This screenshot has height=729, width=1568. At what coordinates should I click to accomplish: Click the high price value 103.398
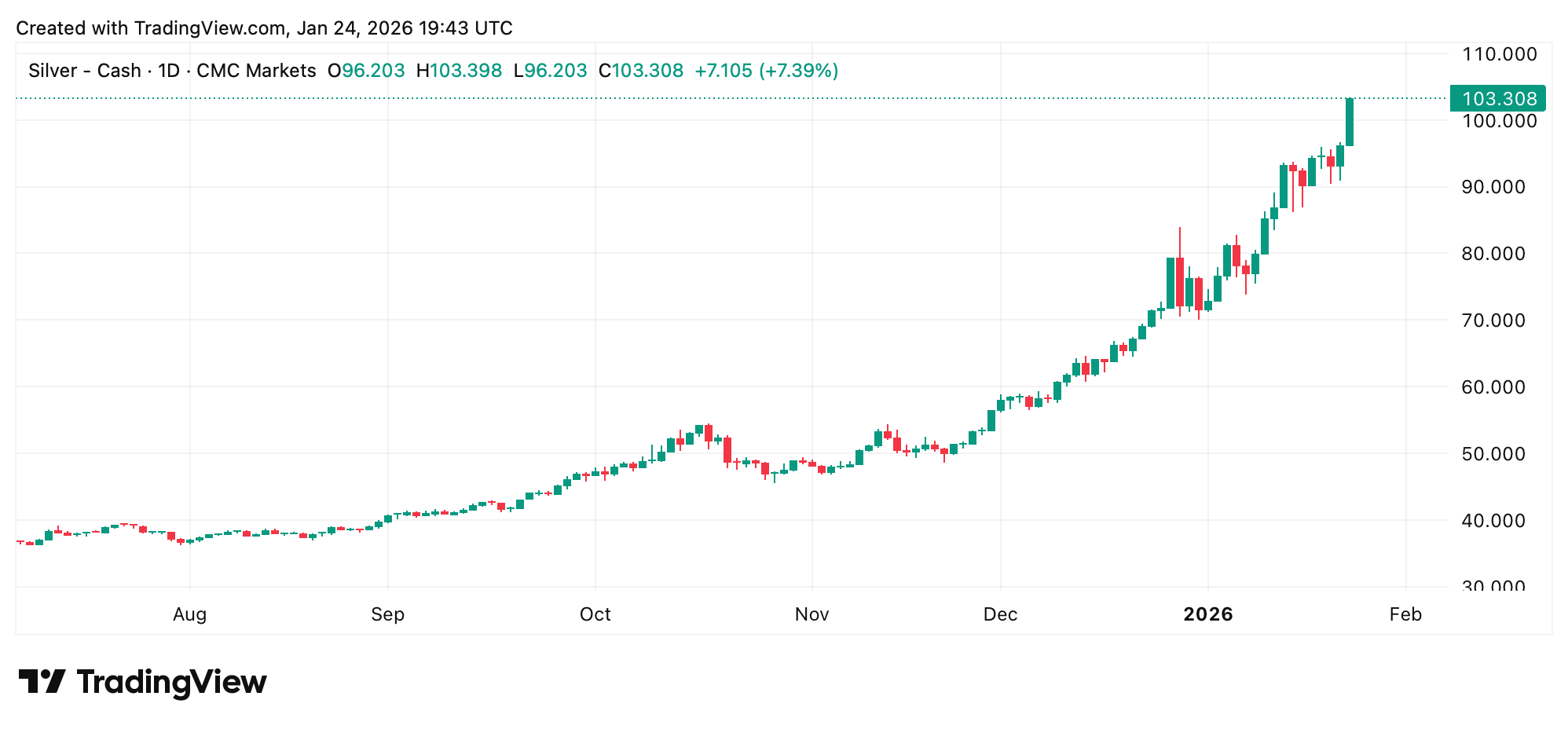pos(466,71)
